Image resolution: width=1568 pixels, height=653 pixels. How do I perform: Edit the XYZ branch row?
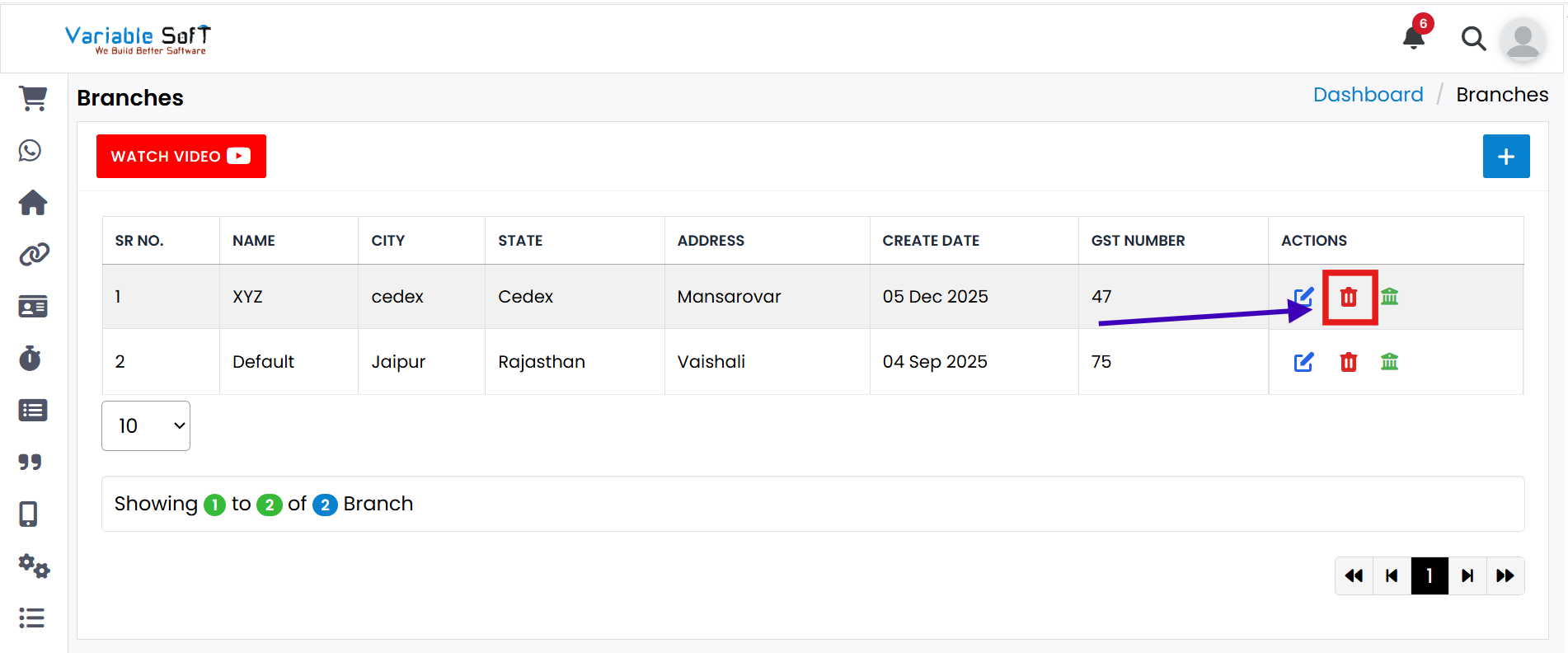click(1303, 297)
